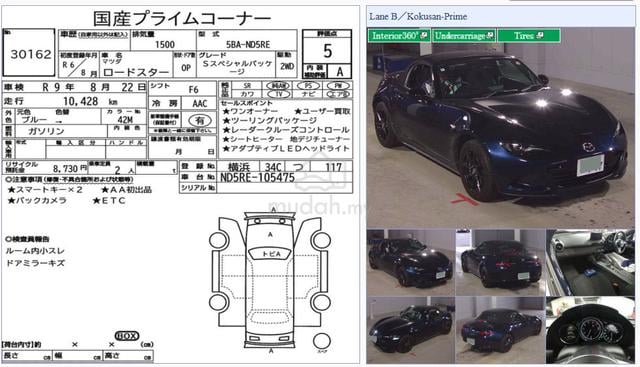This screenshot has width=640, height=367.
Task: Click the circled TV equipment mark
Action: point(278,94)
